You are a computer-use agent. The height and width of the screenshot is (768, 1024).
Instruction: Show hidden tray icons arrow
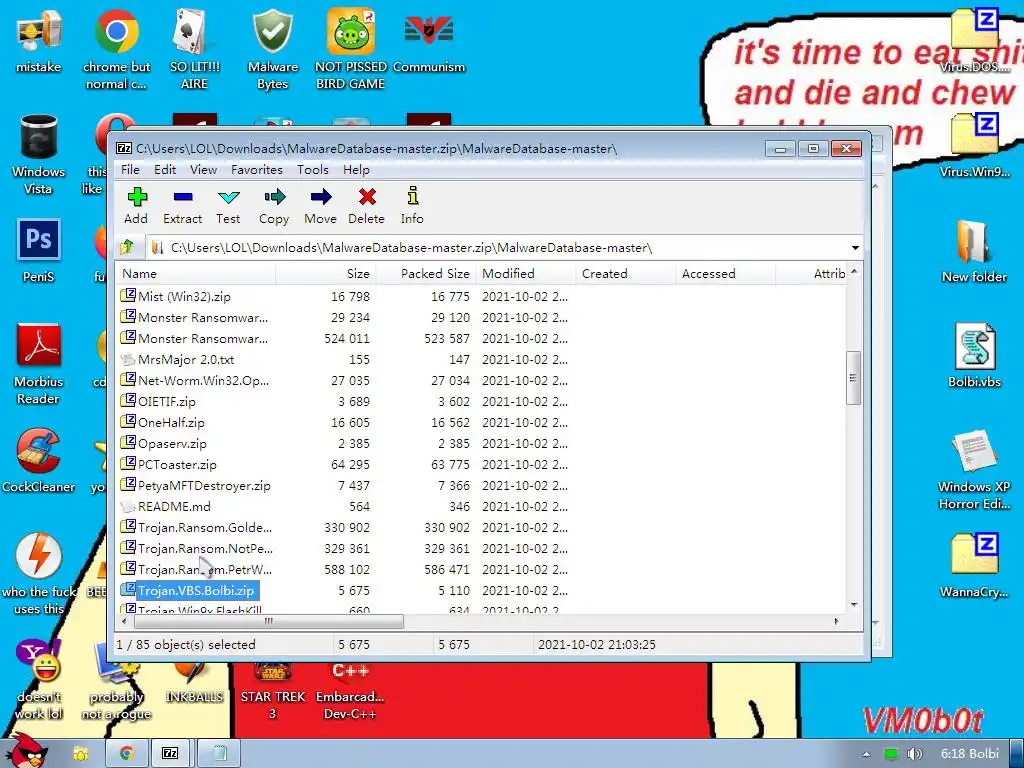tap(866, 754)
